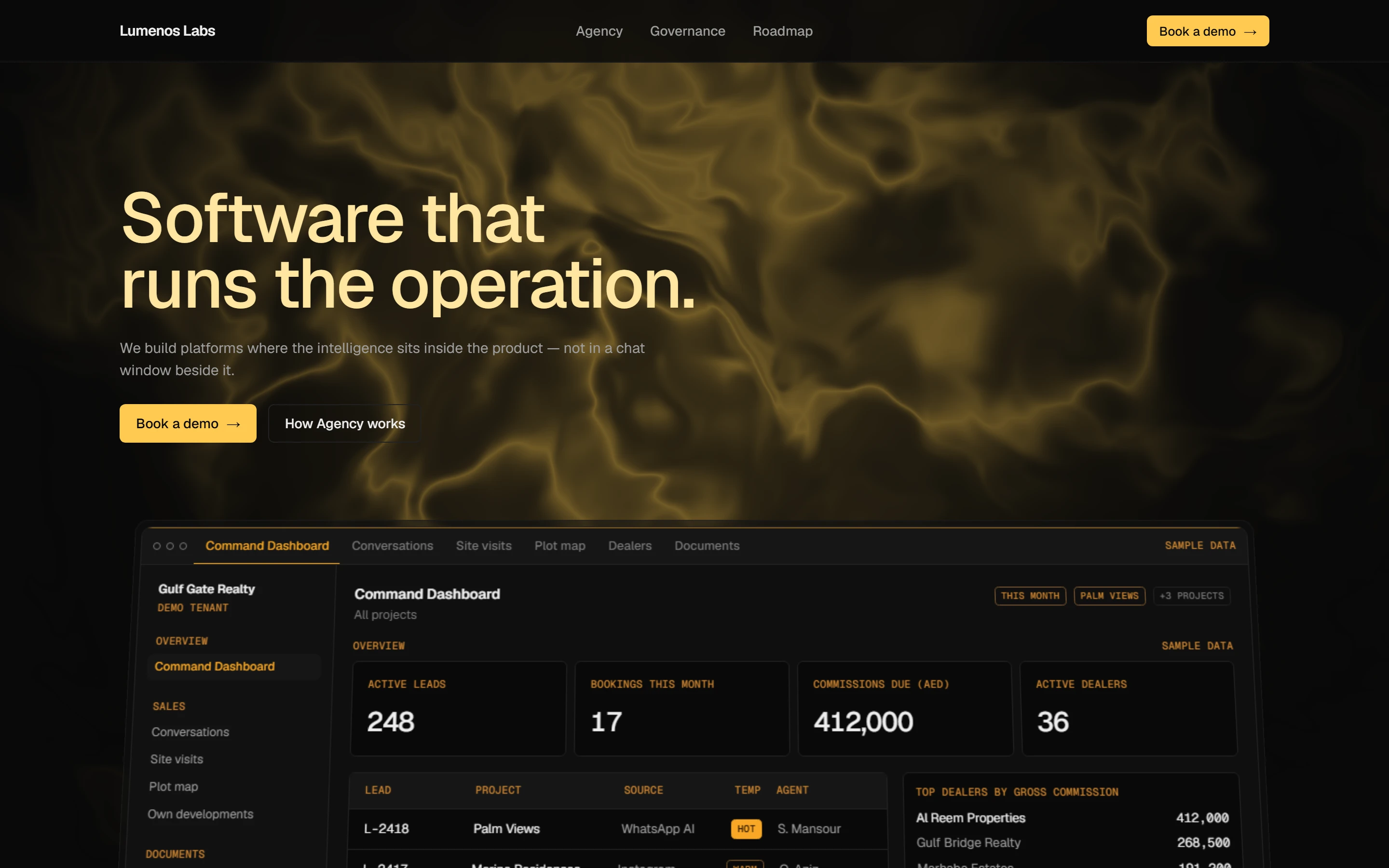Click the Active Dealers card showing 36
This screenshot has width=1389, height=868.
(1129, 708)
